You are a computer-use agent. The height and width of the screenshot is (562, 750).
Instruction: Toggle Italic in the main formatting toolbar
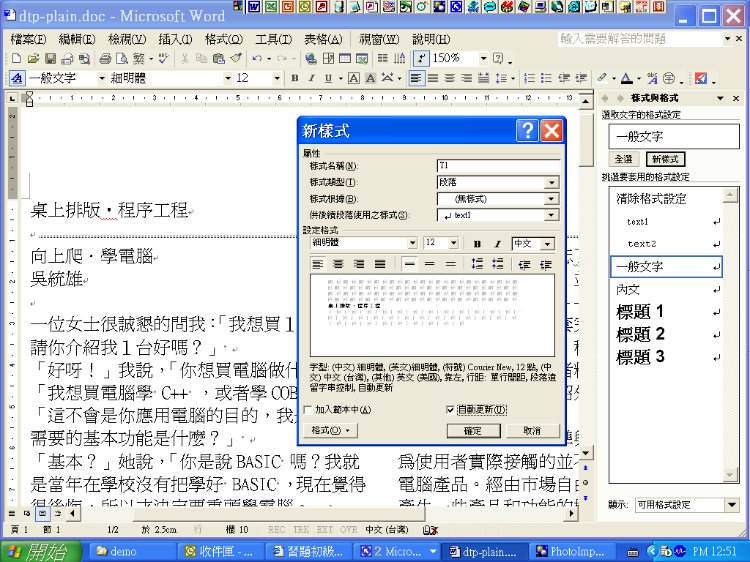[x=311, y=78]
